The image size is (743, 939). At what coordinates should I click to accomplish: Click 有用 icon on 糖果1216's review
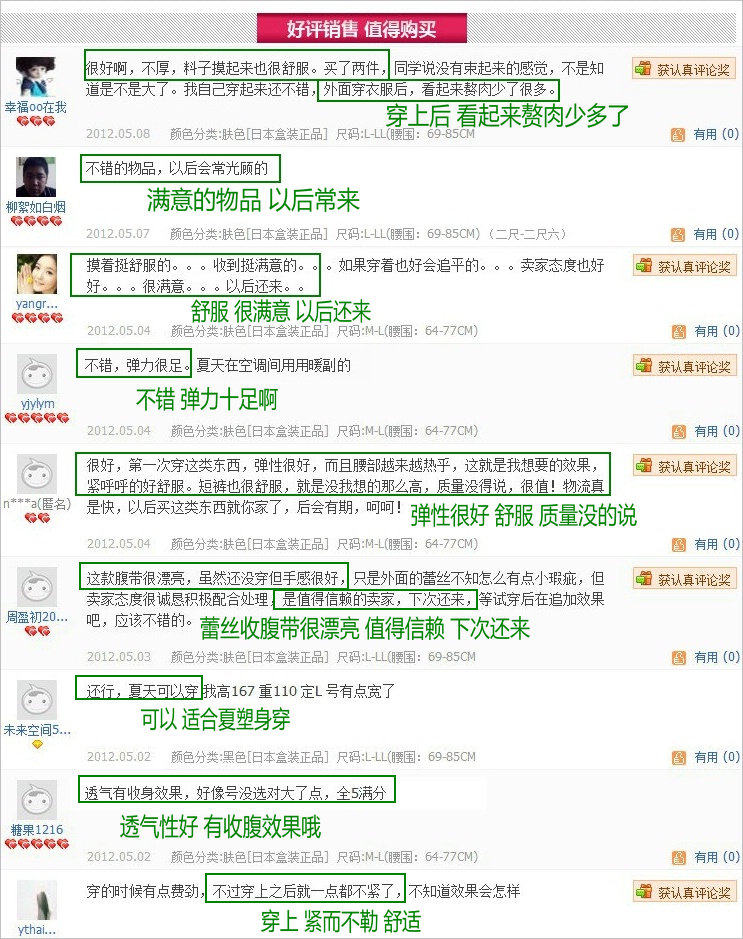click(x=678, y=858)
